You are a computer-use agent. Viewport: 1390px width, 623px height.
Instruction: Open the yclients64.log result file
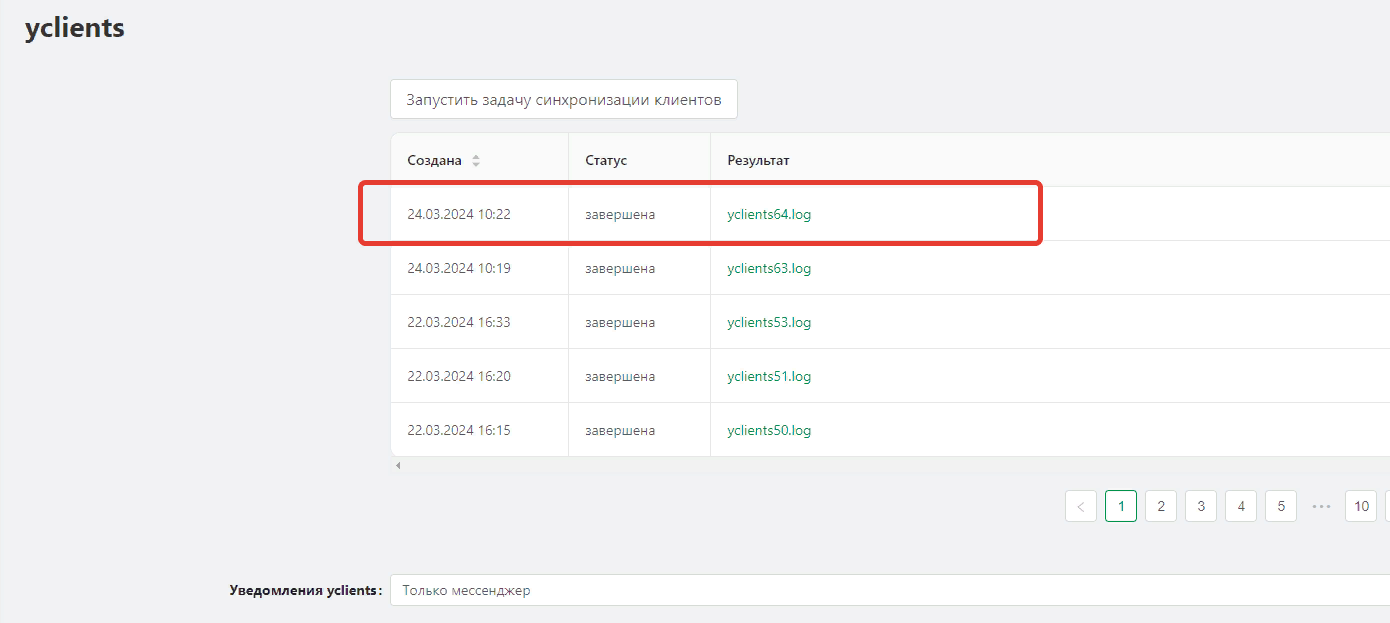coord(769,214)
